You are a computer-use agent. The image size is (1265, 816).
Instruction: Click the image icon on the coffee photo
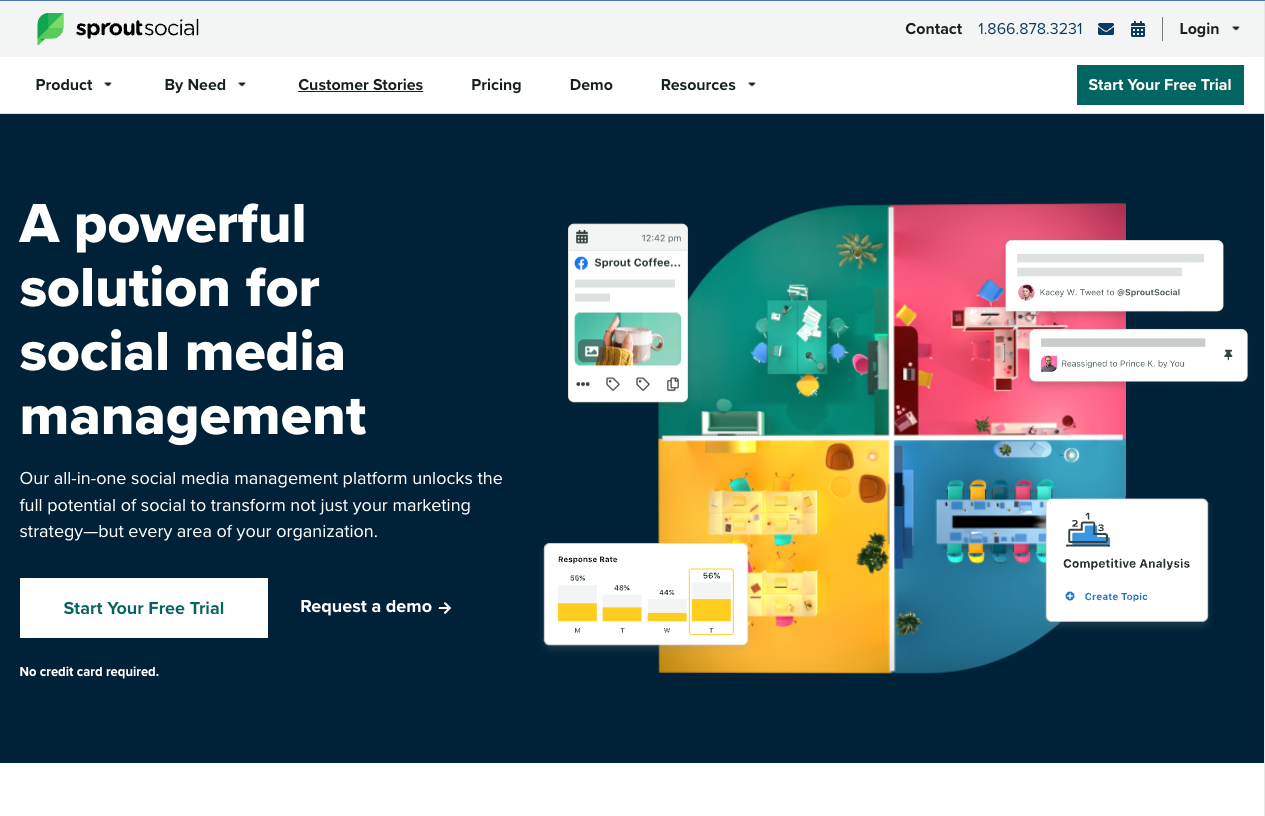point(591,351)
